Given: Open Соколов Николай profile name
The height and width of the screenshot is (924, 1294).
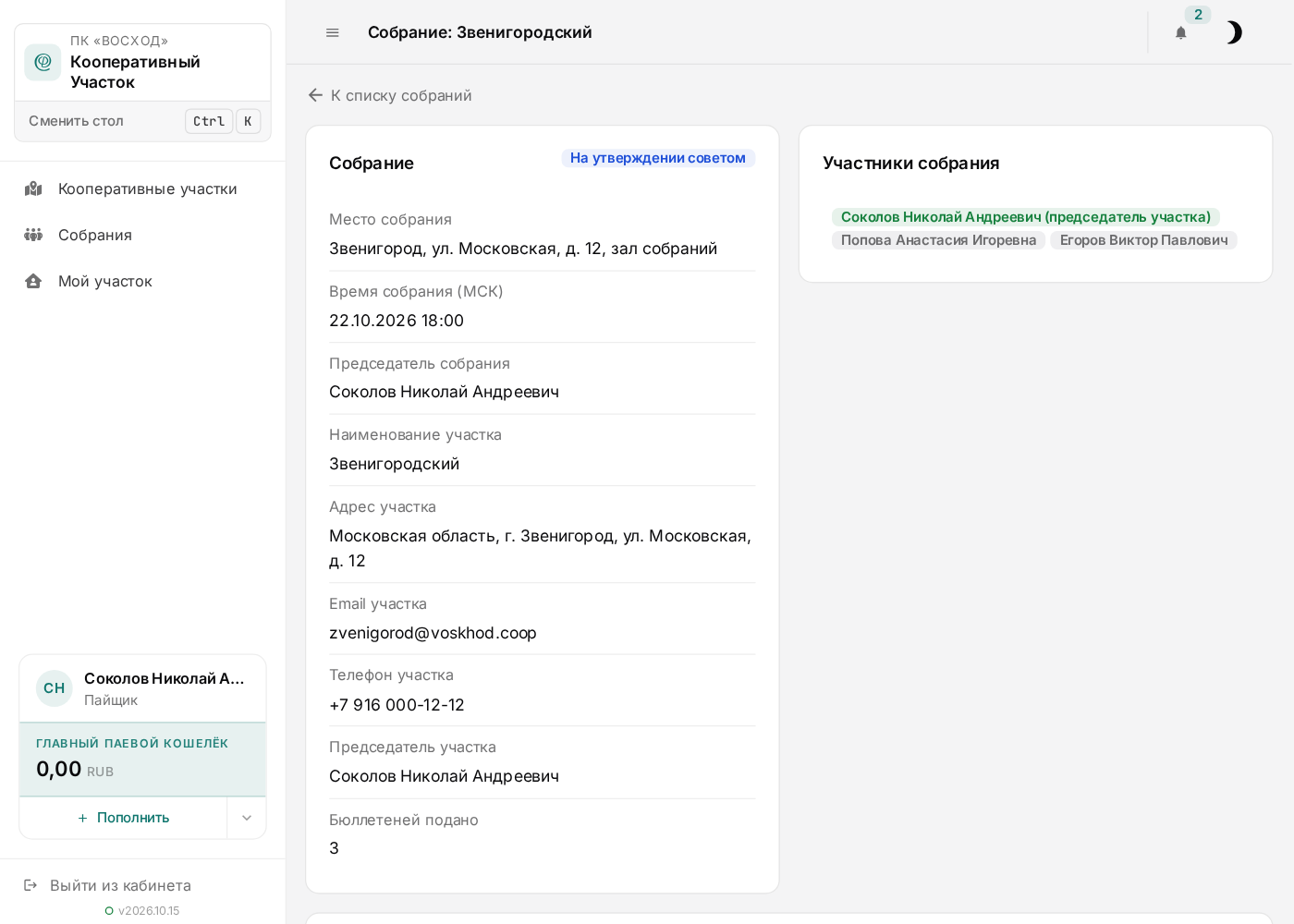Looking at the screenshot, I should (165, 678).
